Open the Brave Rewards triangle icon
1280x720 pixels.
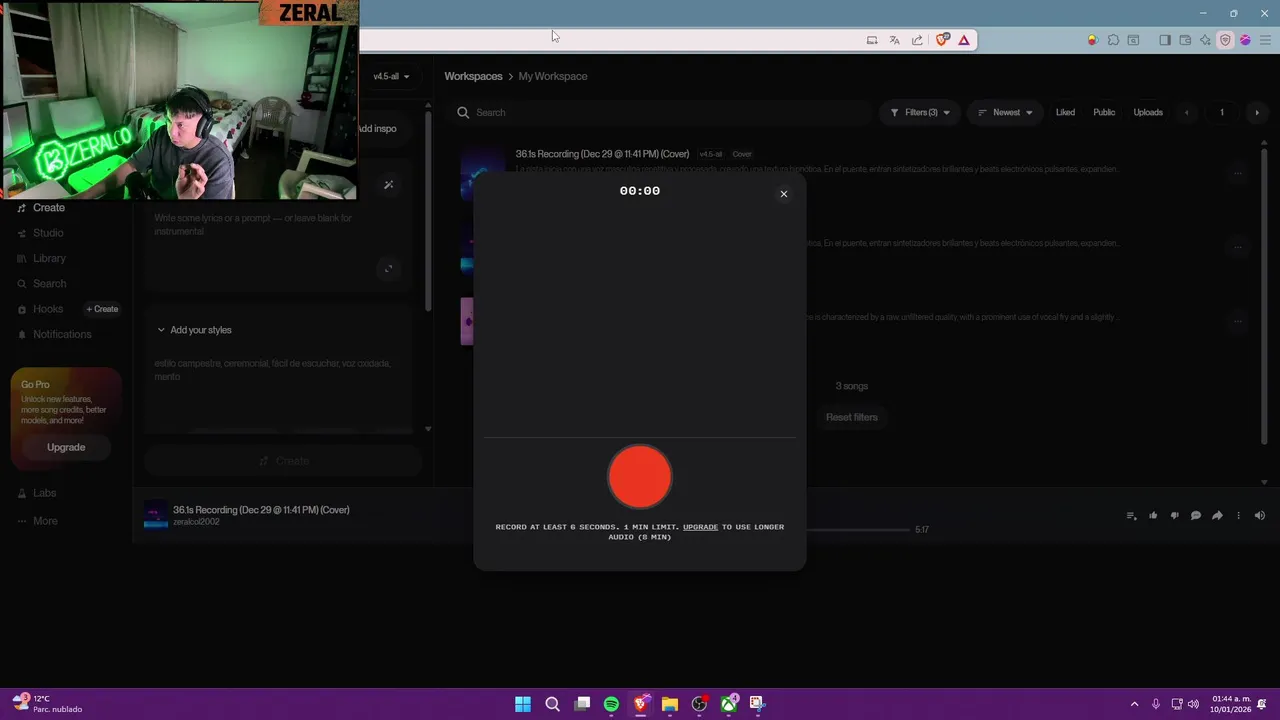pyautogui.click(x=964, y=40)
